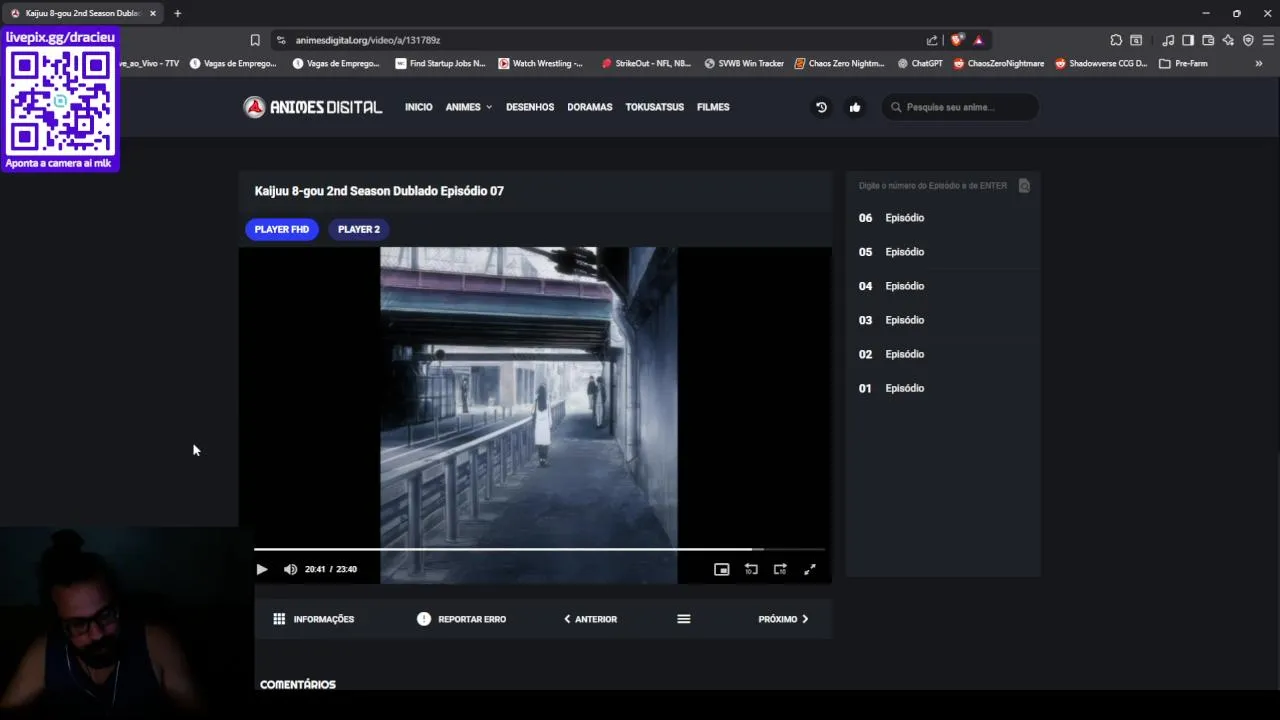The height and width of the screenshot is (720, 1280).
Task: Click the thumbs-up favorites icon
Action: click(x=855, y=107)
